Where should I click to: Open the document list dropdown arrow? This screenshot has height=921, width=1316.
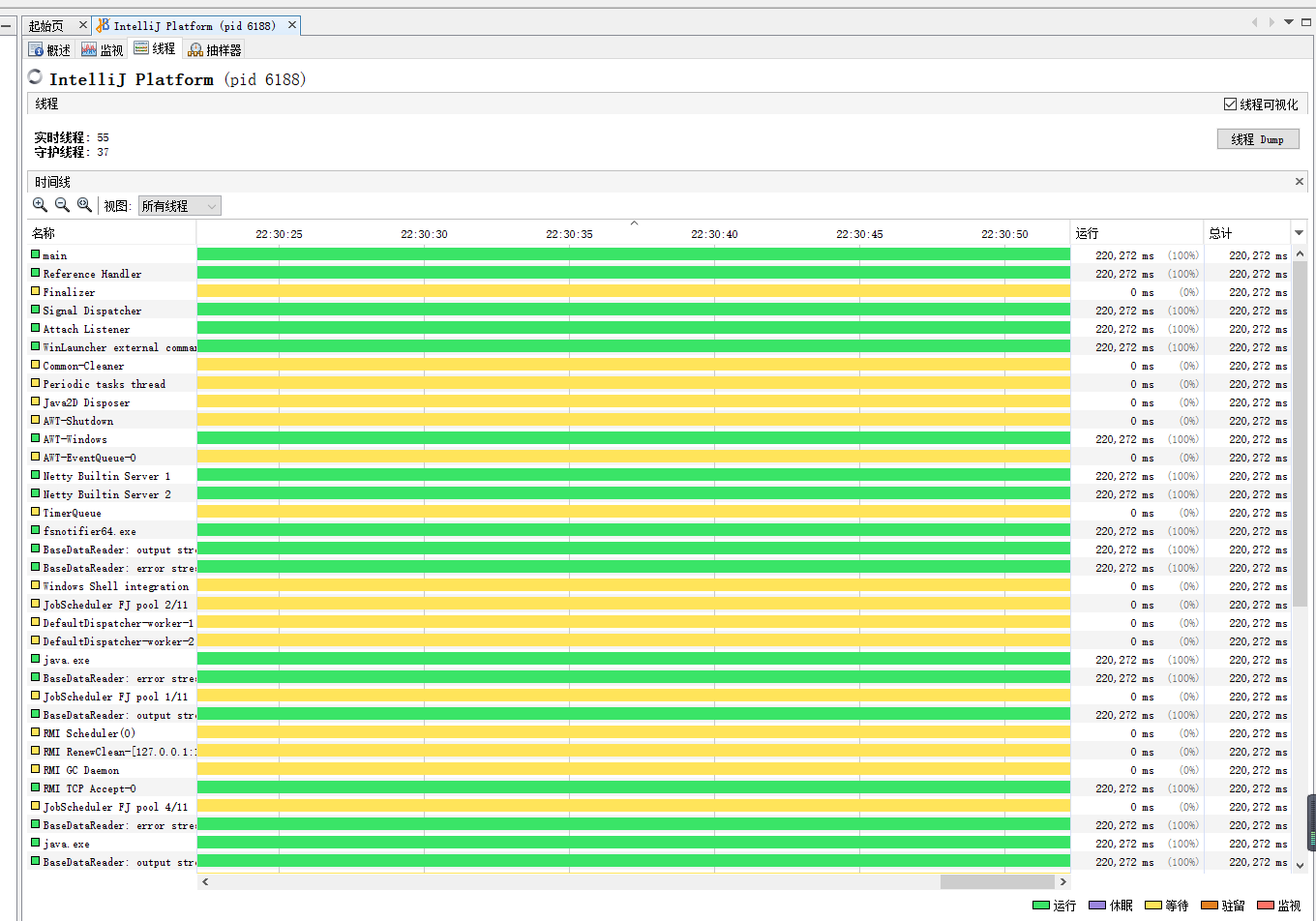point(1289,21)
